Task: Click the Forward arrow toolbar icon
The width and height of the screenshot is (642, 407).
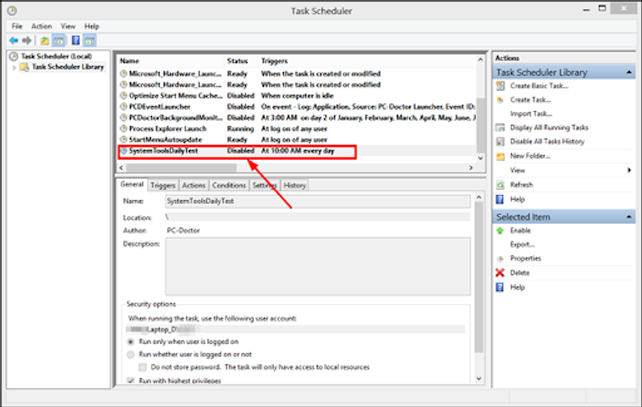Action: click(x=27, y=41)
